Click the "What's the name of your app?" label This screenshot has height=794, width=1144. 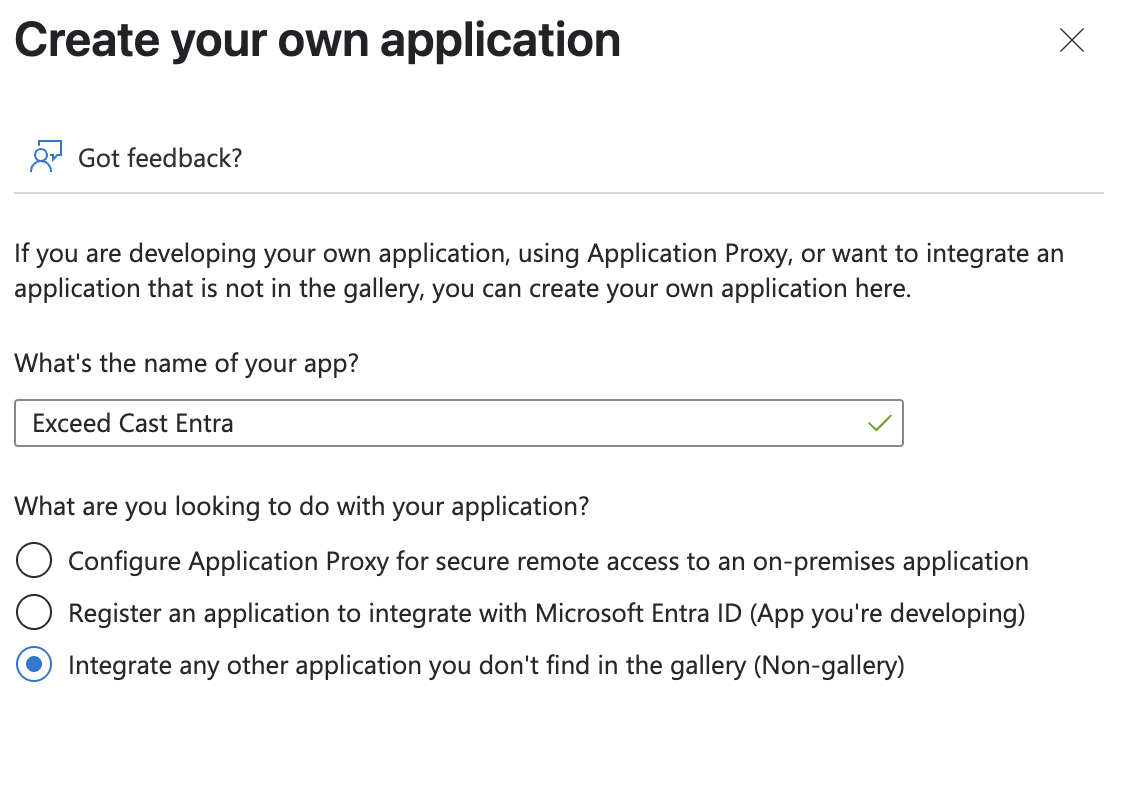(x=186, y=363)
